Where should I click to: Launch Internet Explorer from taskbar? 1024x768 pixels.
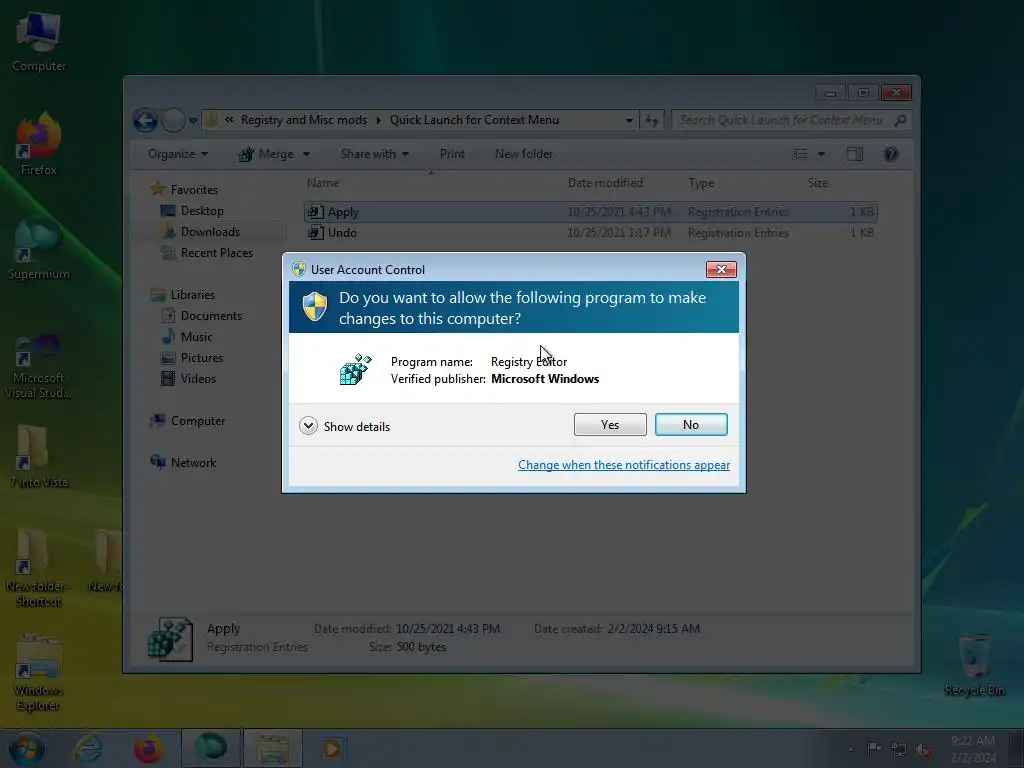point(88,748)
